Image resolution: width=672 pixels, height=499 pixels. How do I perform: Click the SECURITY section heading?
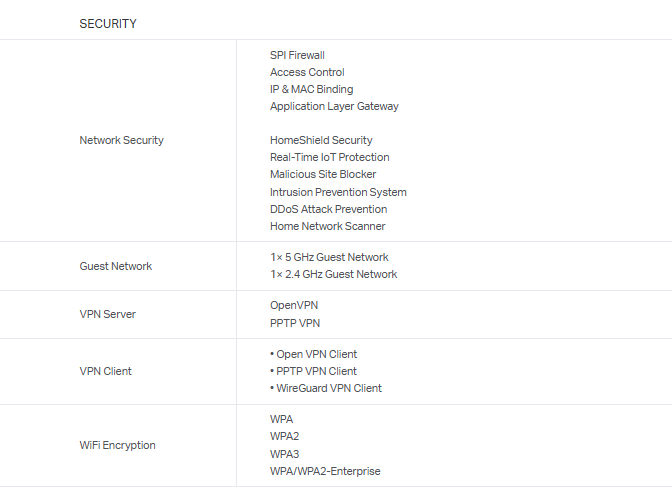pyautogui.click(x=108, y=23)
